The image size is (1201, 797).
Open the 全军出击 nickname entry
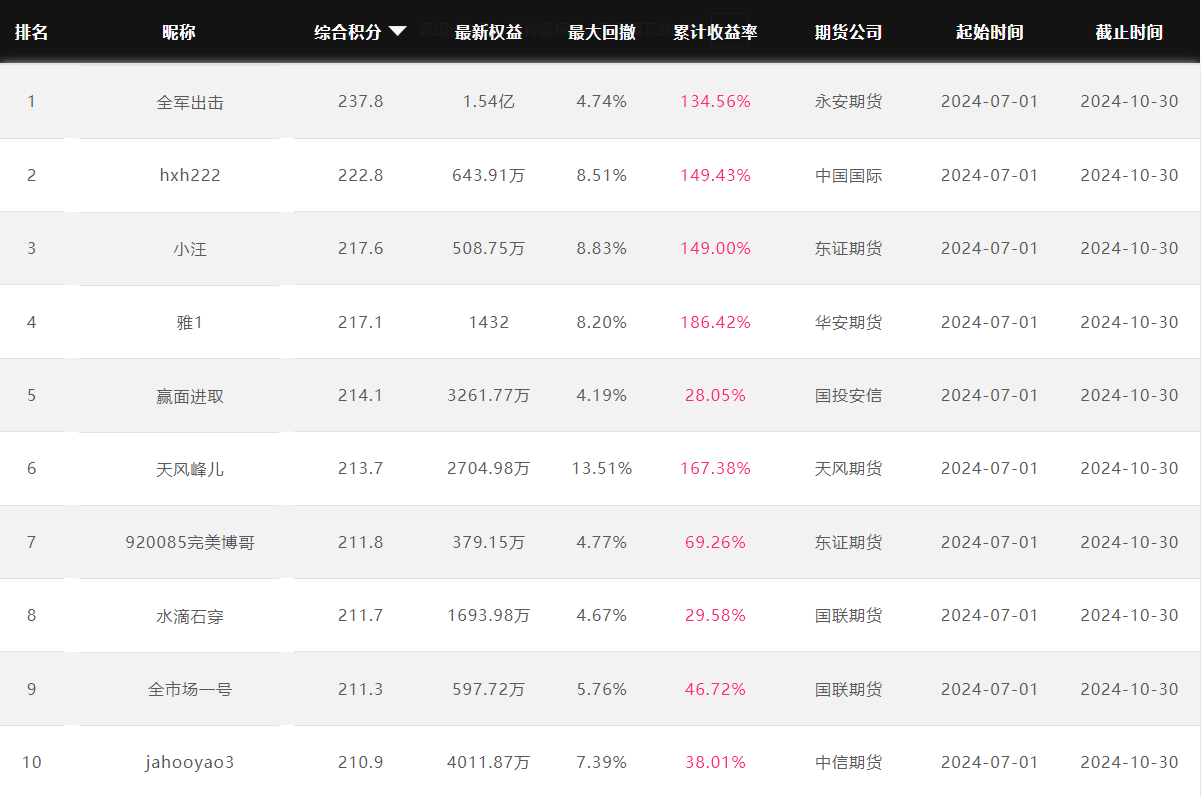[190, 102]
